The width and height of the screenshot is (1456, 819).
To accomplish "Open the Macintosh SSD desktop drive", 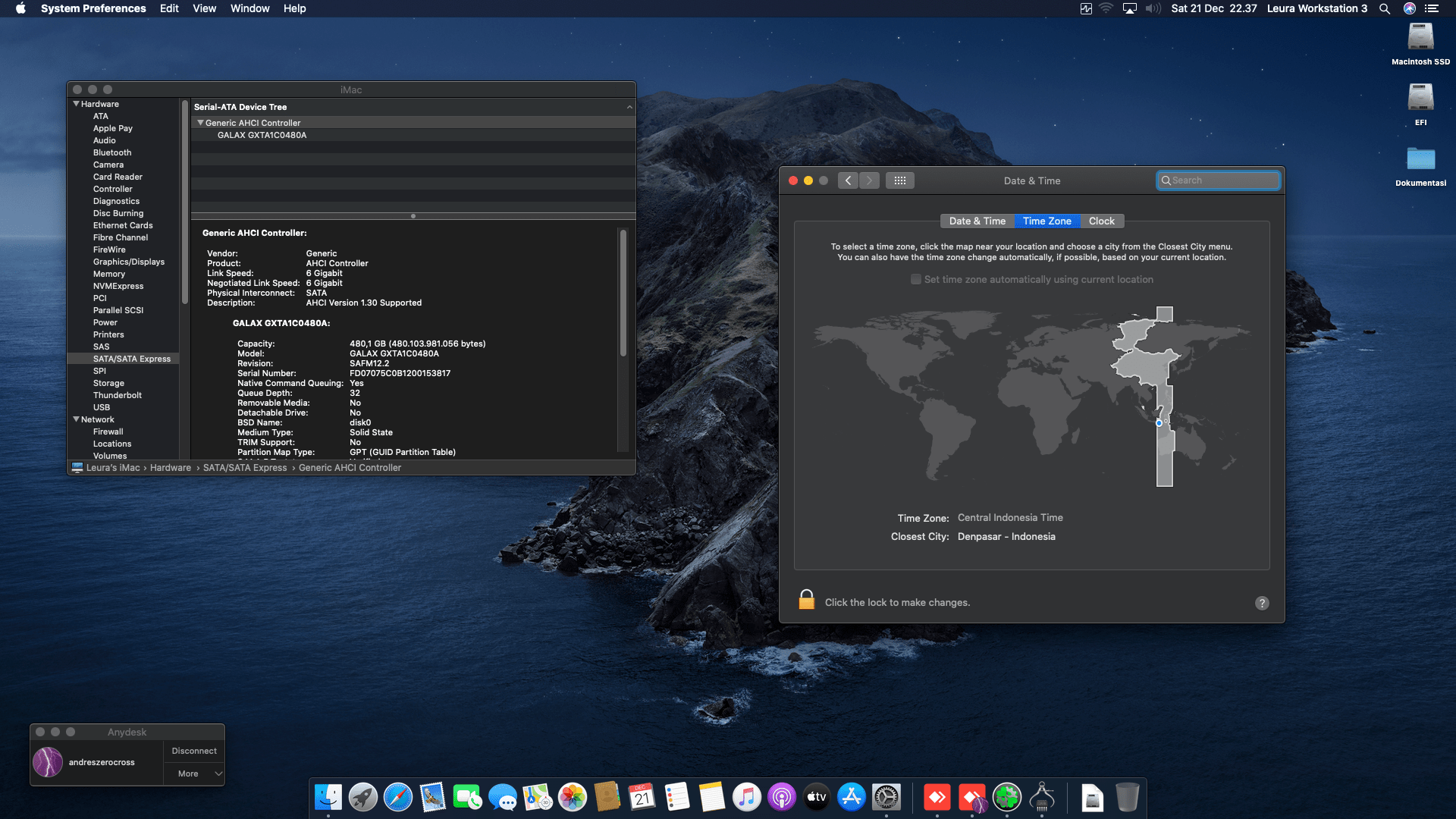I will (1420, 38).
